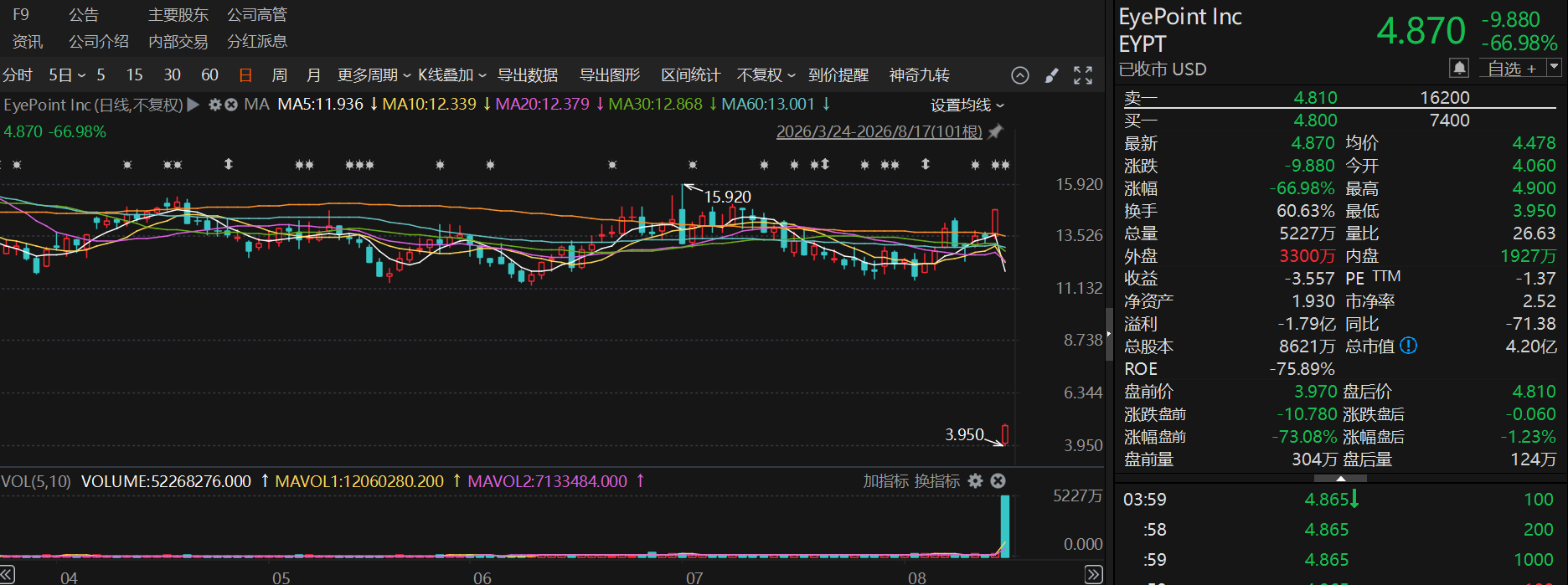
Task: Go to earlier dates with left-arrow icon
Action: click(7, 574)
